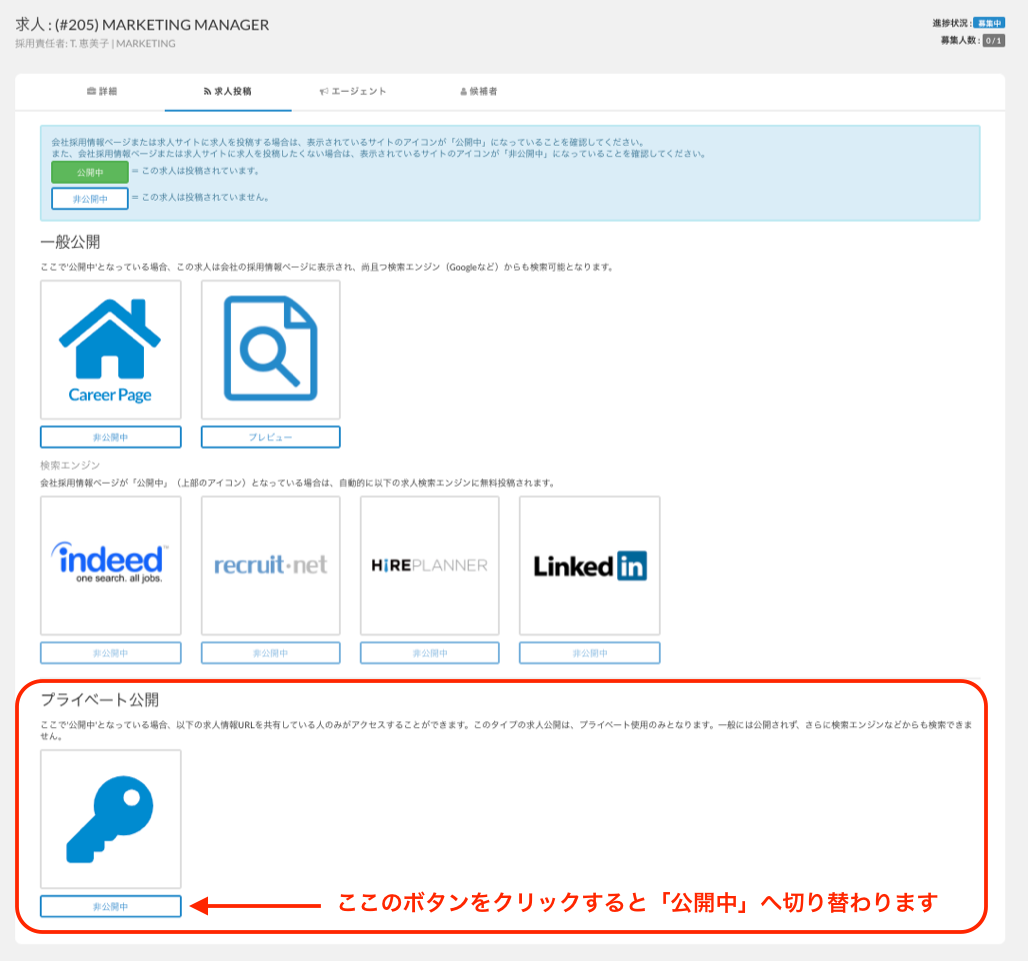Image resolution: width=1028 pixels, height=961 pixels.
Task: Open the 詳細 tab
Action: pyautogui.click(x=102, y=91)
